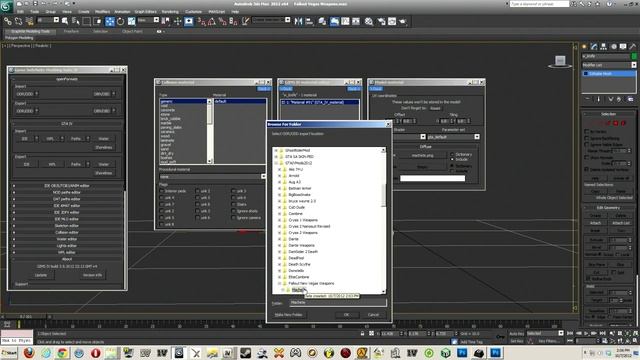The image size is (640, 360).
Task: Open the Reference Coordinate System View dropdown
Action: (148, 20)
